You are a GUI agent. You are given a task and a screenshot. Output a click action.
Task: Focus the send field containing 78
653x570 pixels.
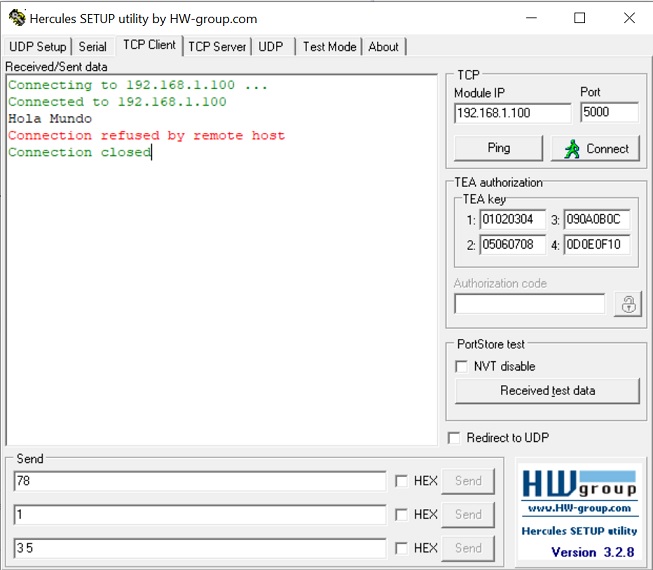point(200,481)
